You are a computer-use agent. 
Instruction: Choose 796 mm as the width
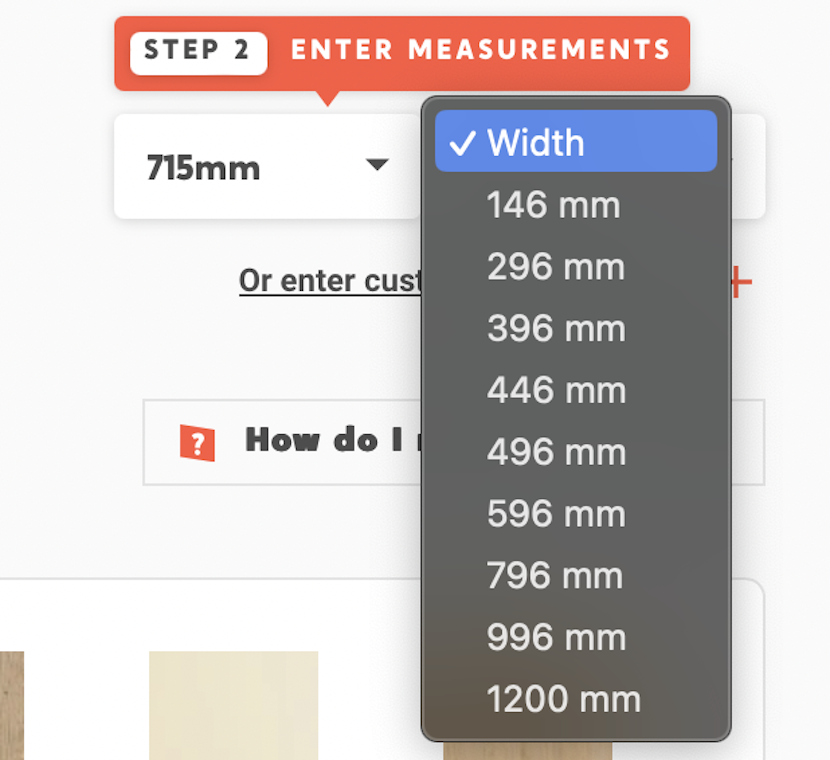556,576
